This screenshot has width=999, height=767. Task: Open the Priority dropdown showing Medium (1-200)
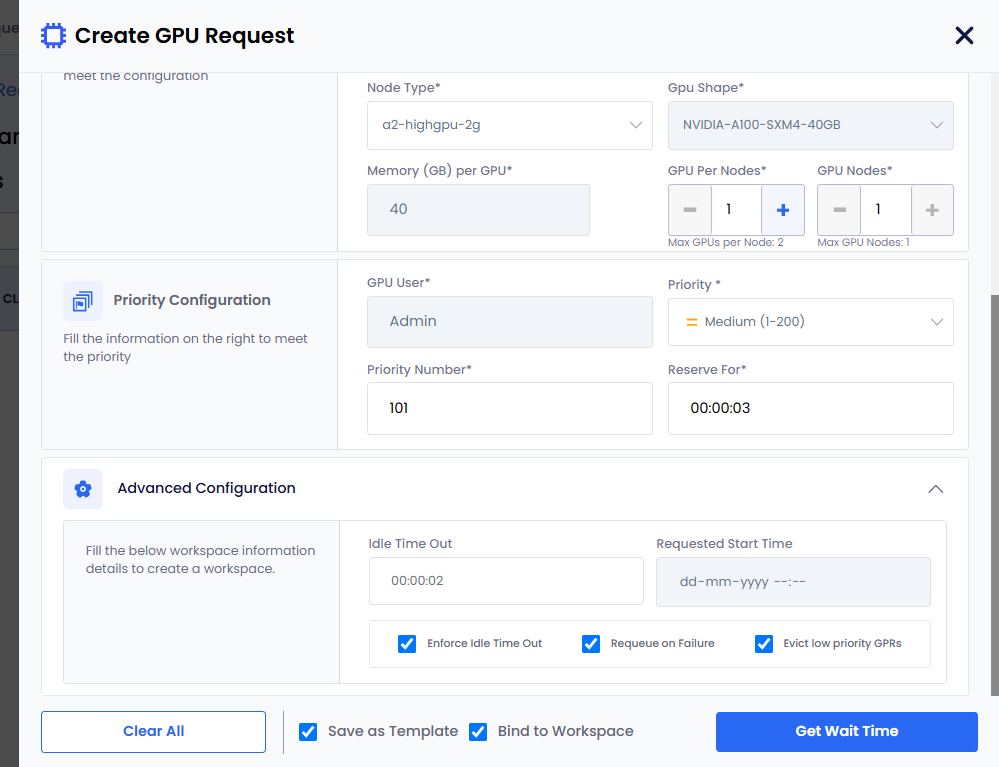[x=810, y=322]
